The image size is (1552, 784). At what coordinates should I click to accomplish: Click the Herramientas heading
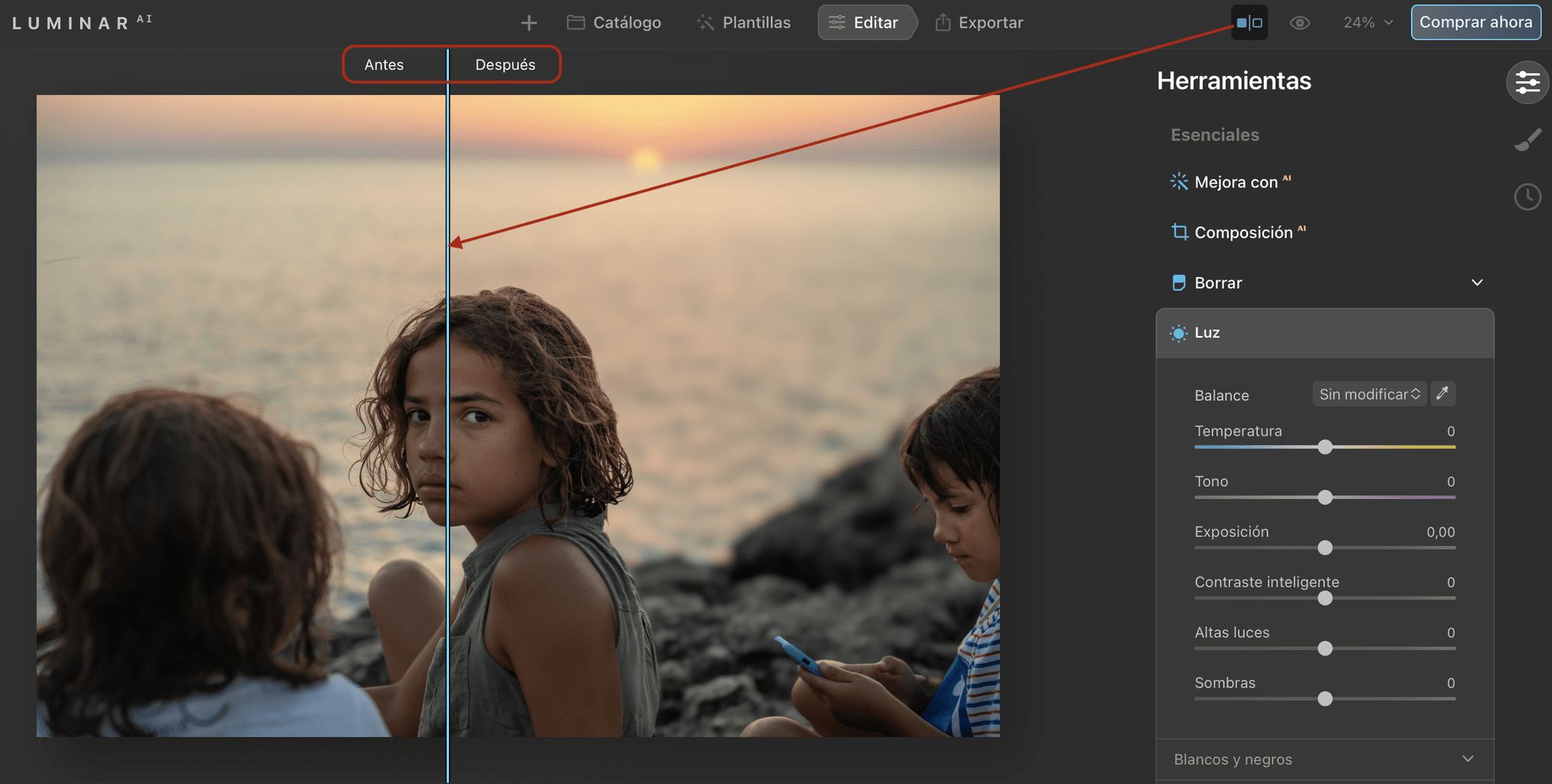[x=1234, y=80]
